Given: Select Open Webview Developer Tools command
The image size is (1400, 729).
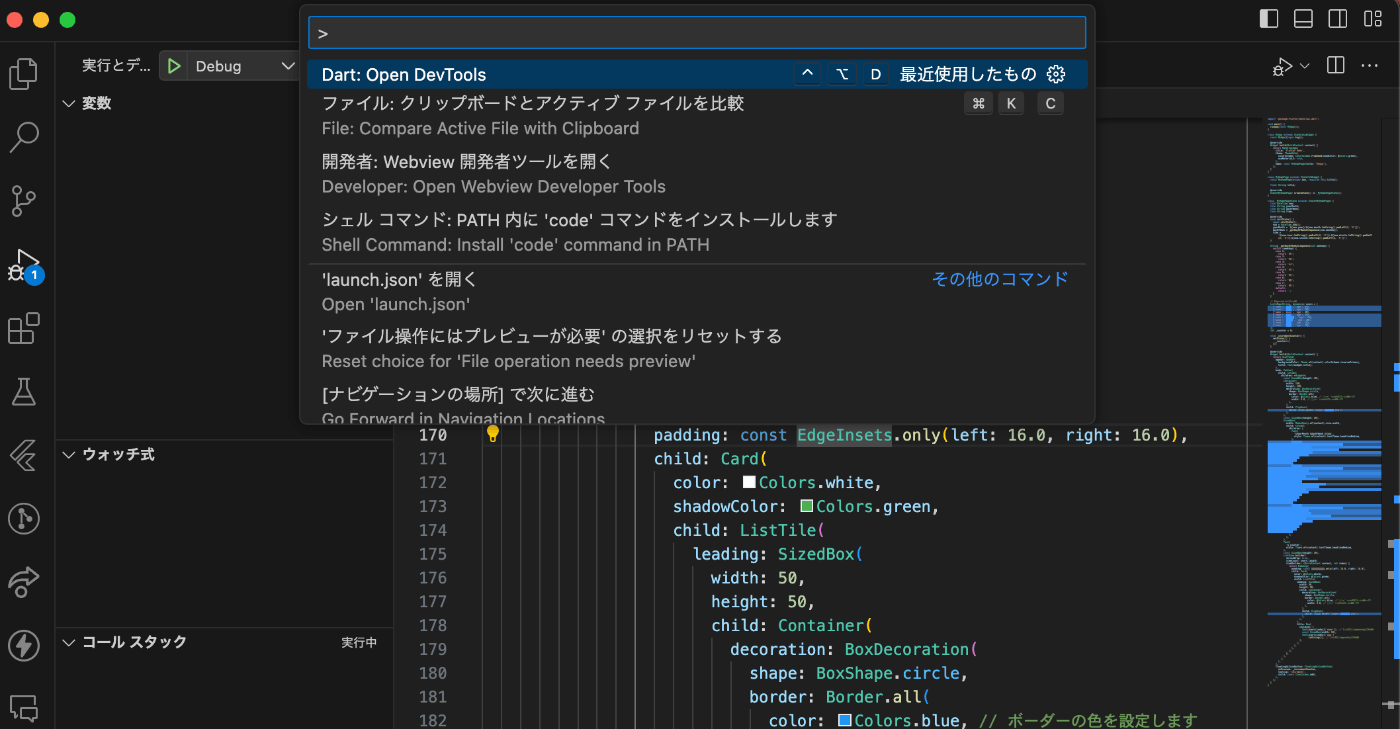Looking at the screenshot, I should [697, 174].
